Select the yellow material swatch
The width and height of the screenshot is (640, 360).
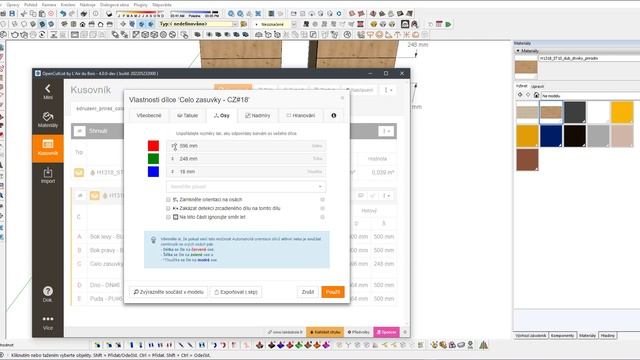[622, 112]
